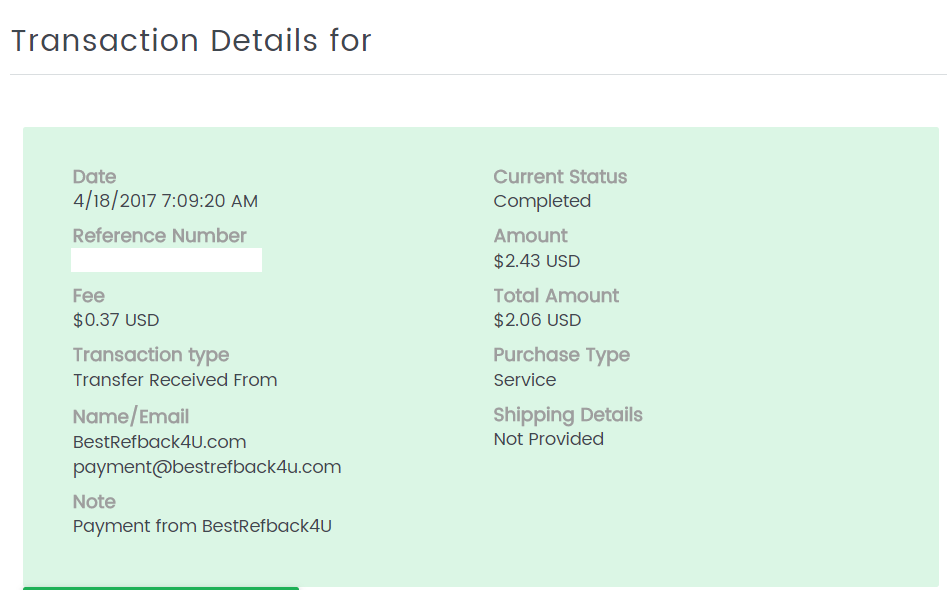Click the Current Status label
This screenshot has height=590, width=947.
click(x=560, y=176)
